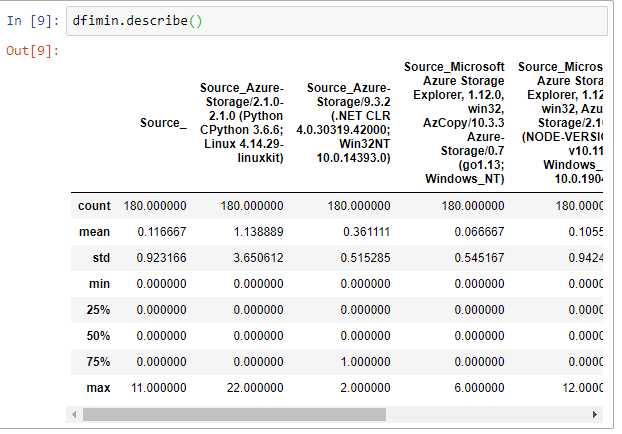Click mean value 0.066667
Viewport: 622px width, 434px height.
pos(480,232)
